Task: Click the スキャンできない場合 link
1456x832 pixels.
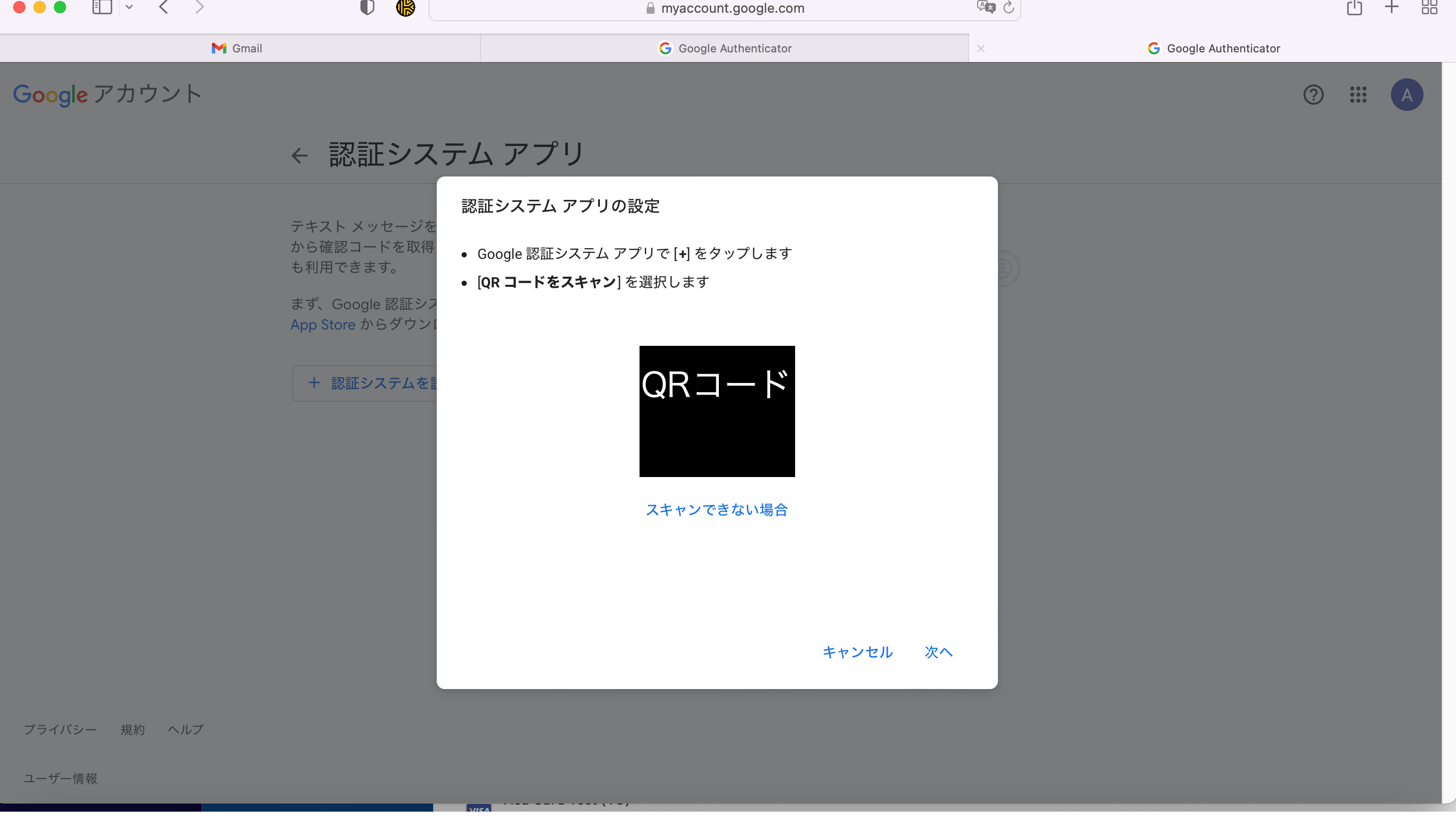Action: click(x=716, y=509)
